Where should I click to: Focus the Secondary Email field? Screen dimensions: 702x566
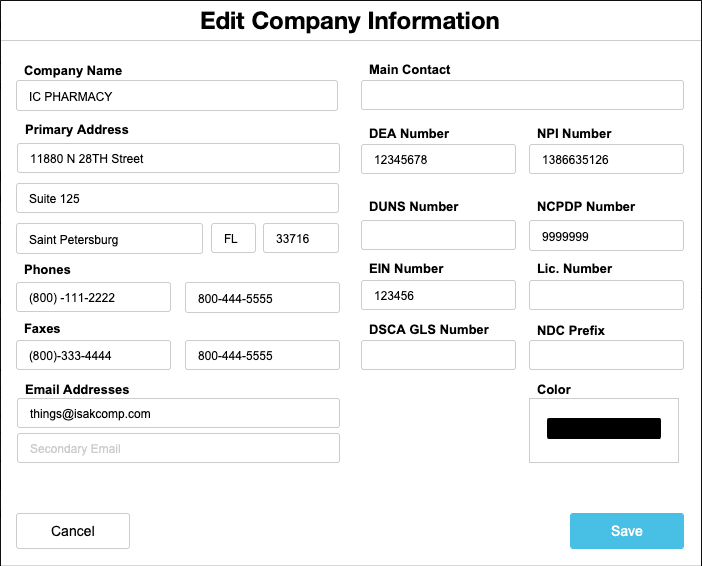[x=177, y=448]
